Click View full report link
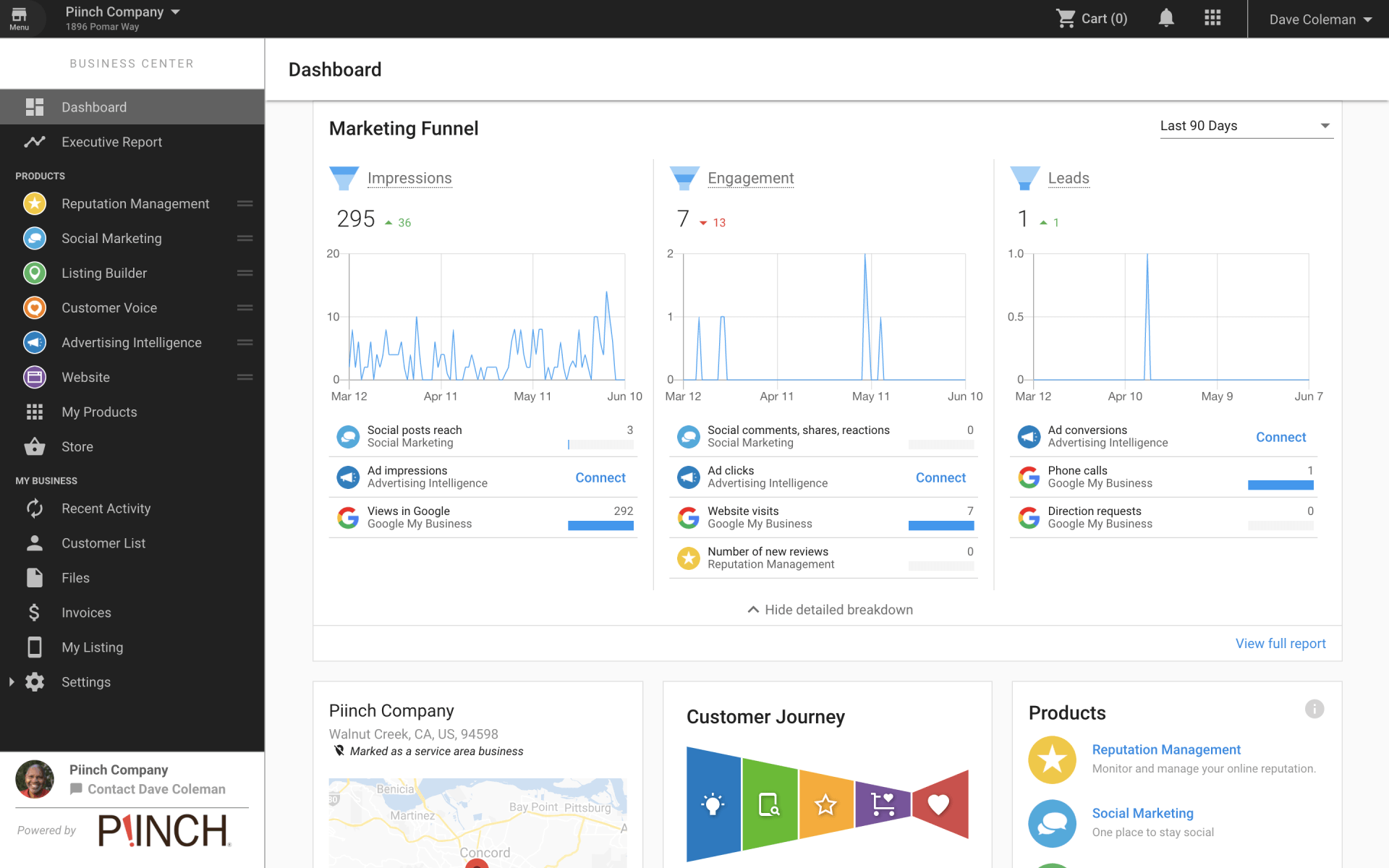The image size is (1389, 868). (1280, 644)
